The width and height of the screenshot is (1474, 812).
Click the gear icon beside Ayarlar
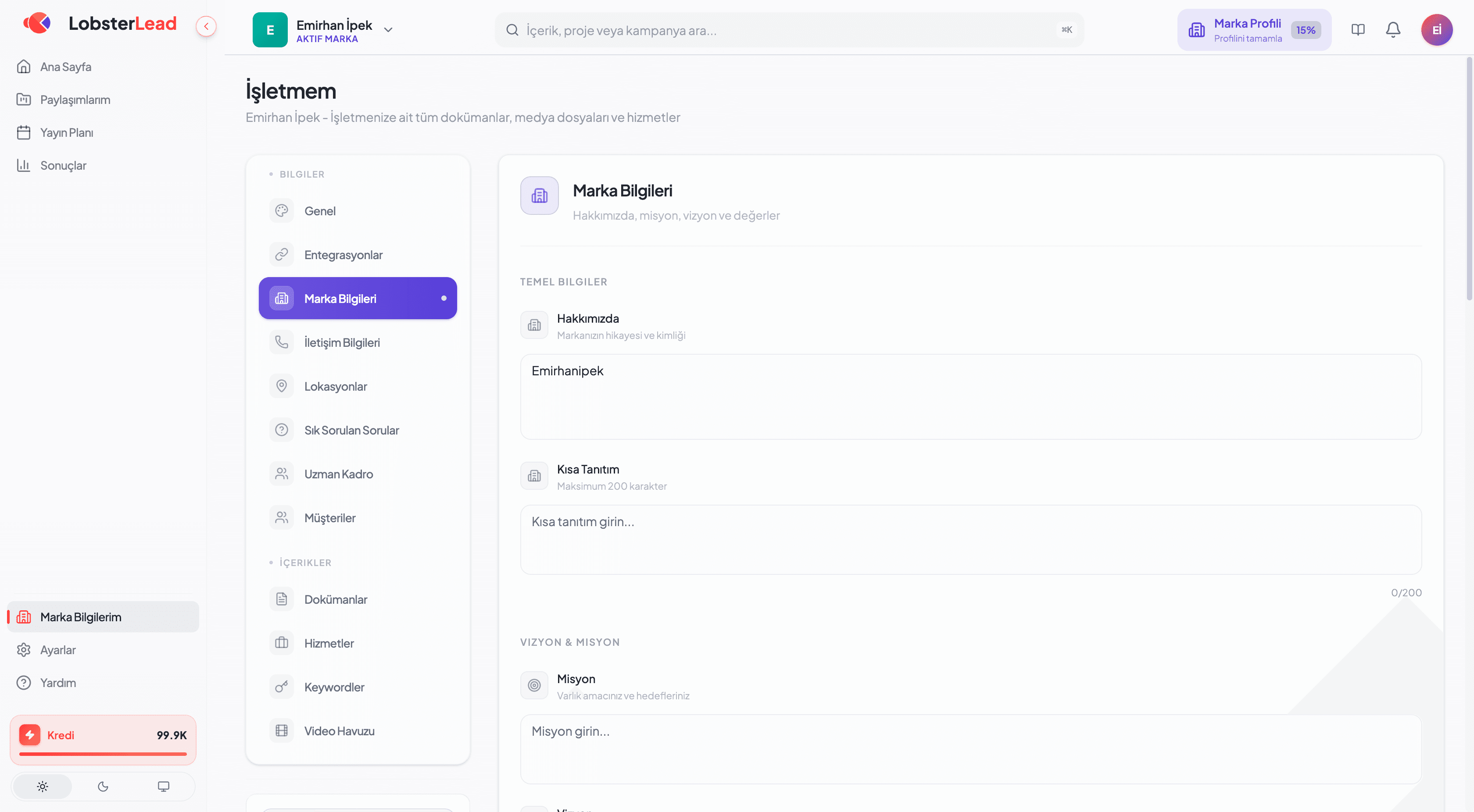coord(23,650)
